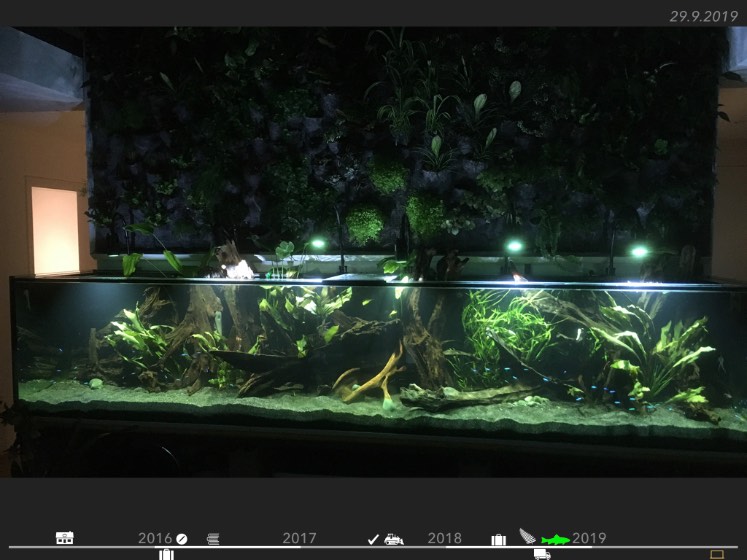The height and width of the screenshot is (560, 747).
Task: Click the house icon on the timeline
Action: click(x=65, y=538)
